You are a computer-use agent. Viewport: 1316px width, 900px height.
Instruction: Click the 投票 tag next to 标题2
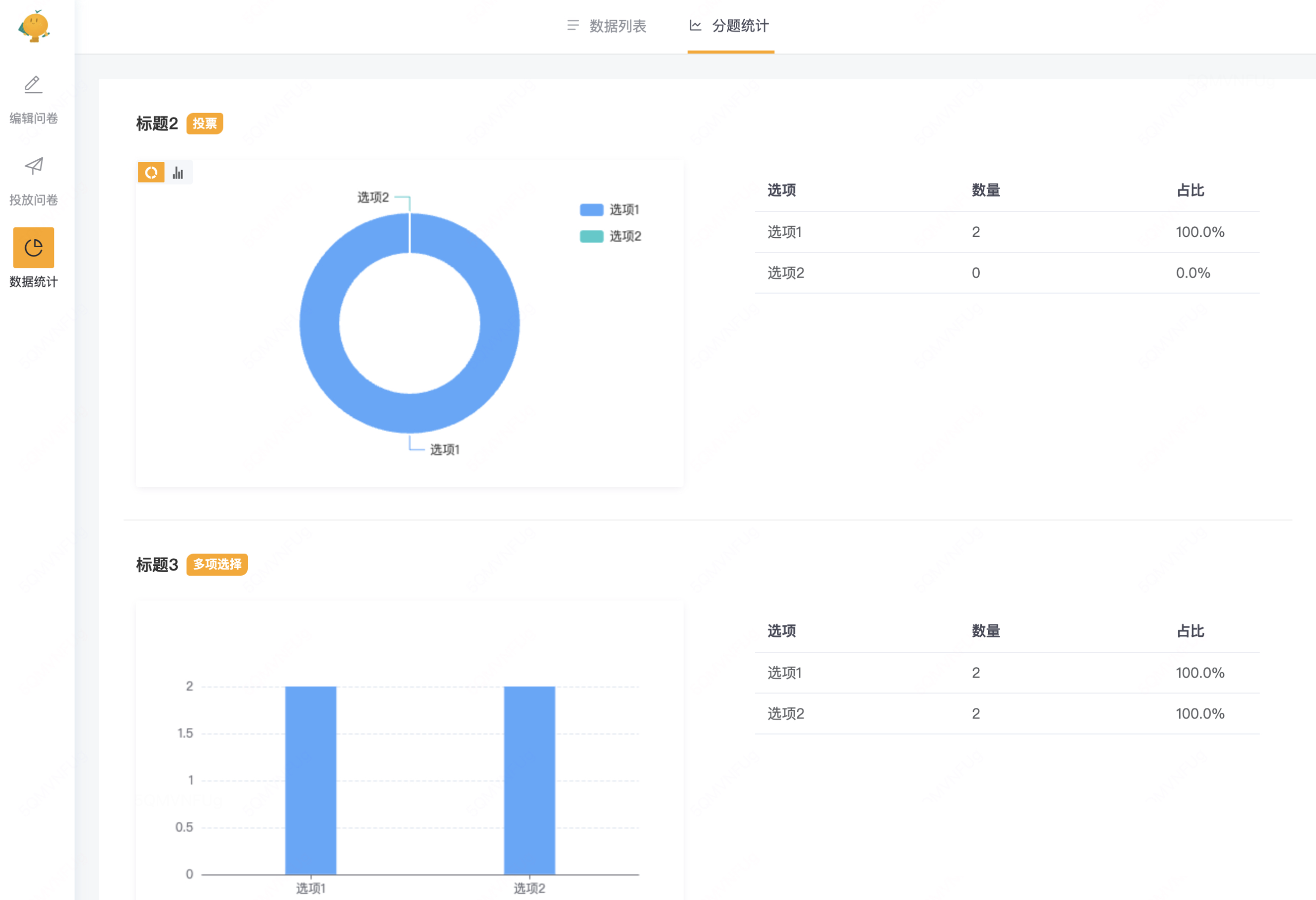[205, 123]
